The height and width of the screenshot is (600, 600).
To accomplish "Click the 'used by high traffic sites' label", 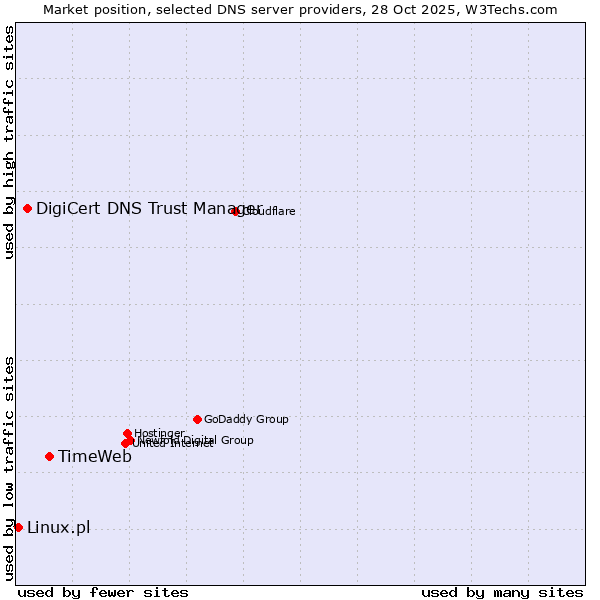I will click(9, 142).
